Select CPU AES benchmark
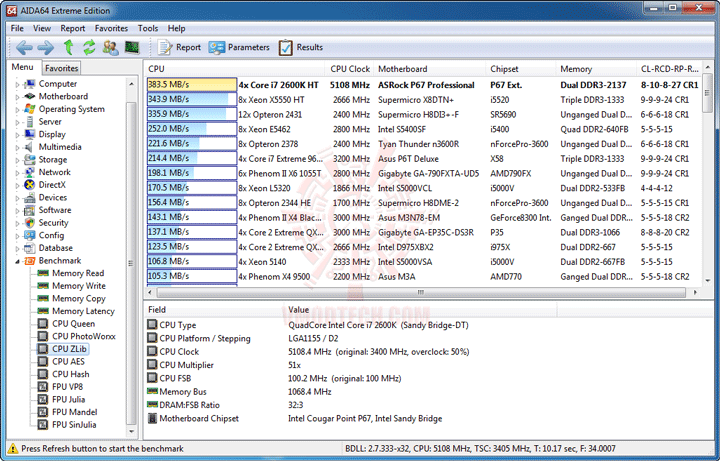This screenshot has width=720, height=461. (68, 361)
